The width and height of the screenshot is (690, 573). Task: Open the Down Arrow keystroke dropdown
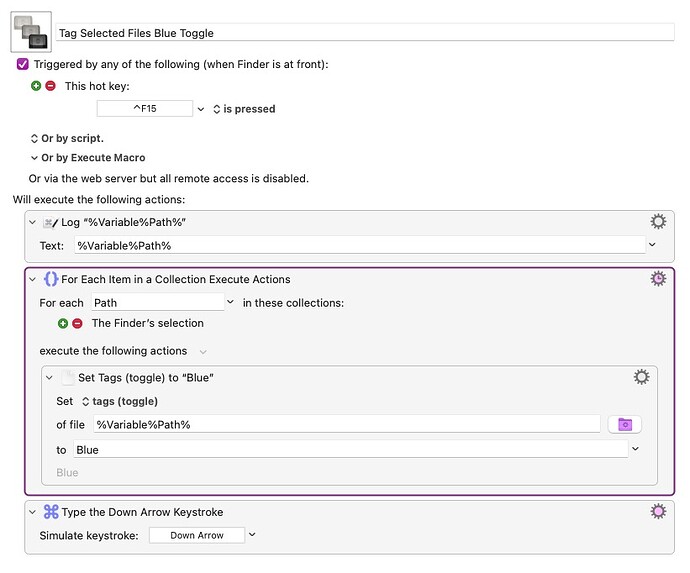[x=252, y=535]
